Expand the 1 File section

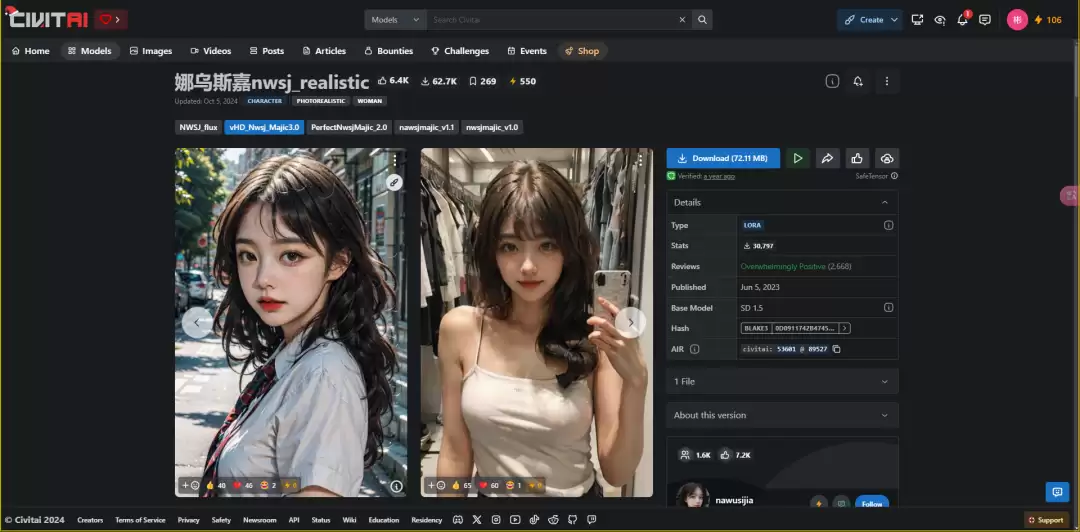click(782, 381)
